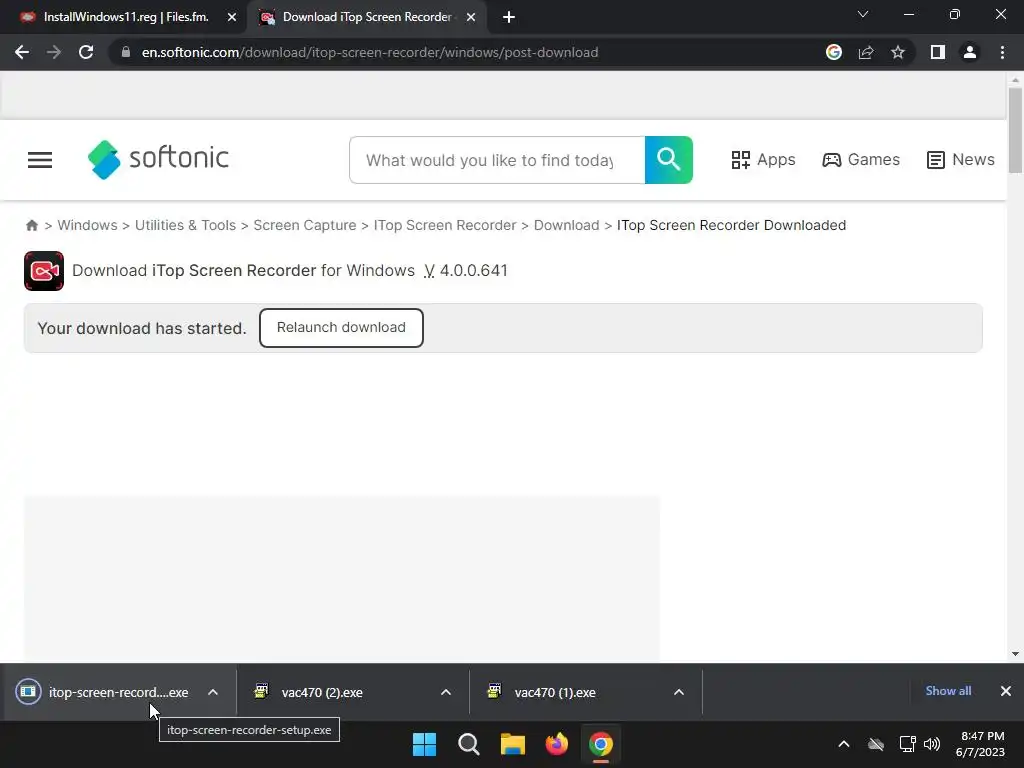Click the Google icon in address bar

pyautogui.click(x=834, y=52)
